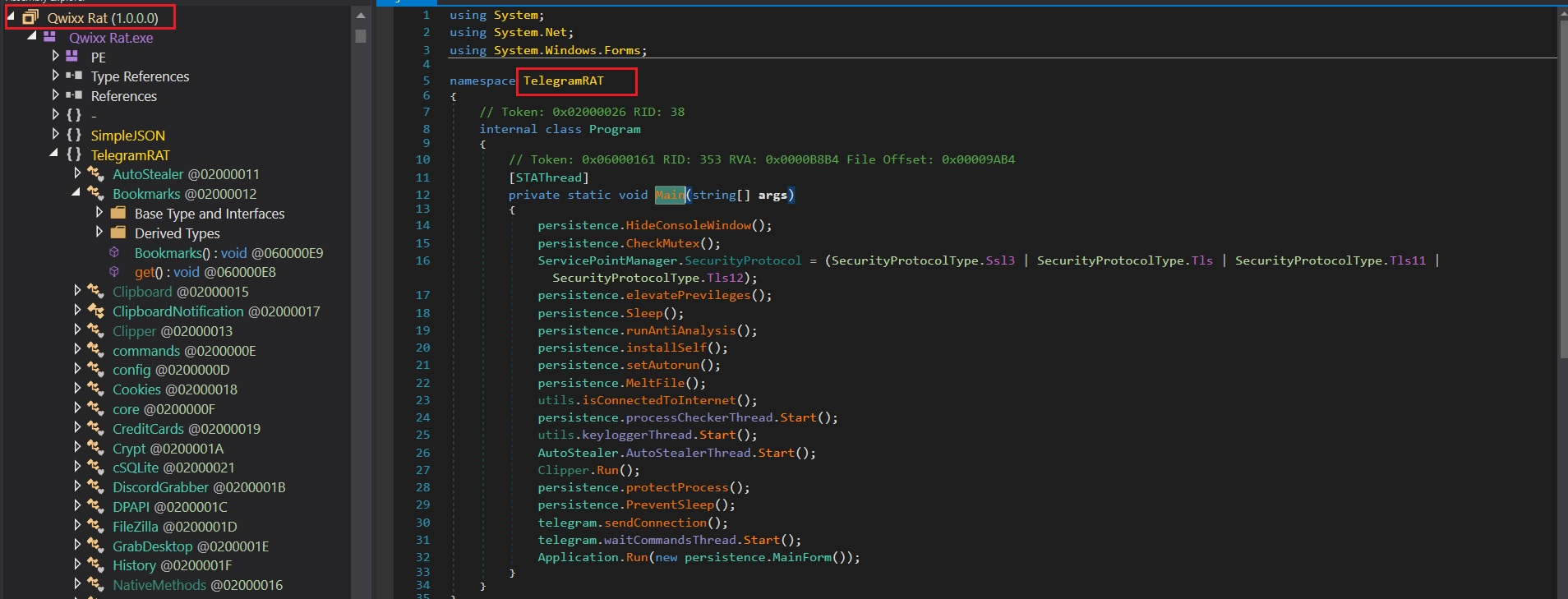Click the Bookmarks class icon
This screenshot has width=1568, height=599.
(95, 193)
